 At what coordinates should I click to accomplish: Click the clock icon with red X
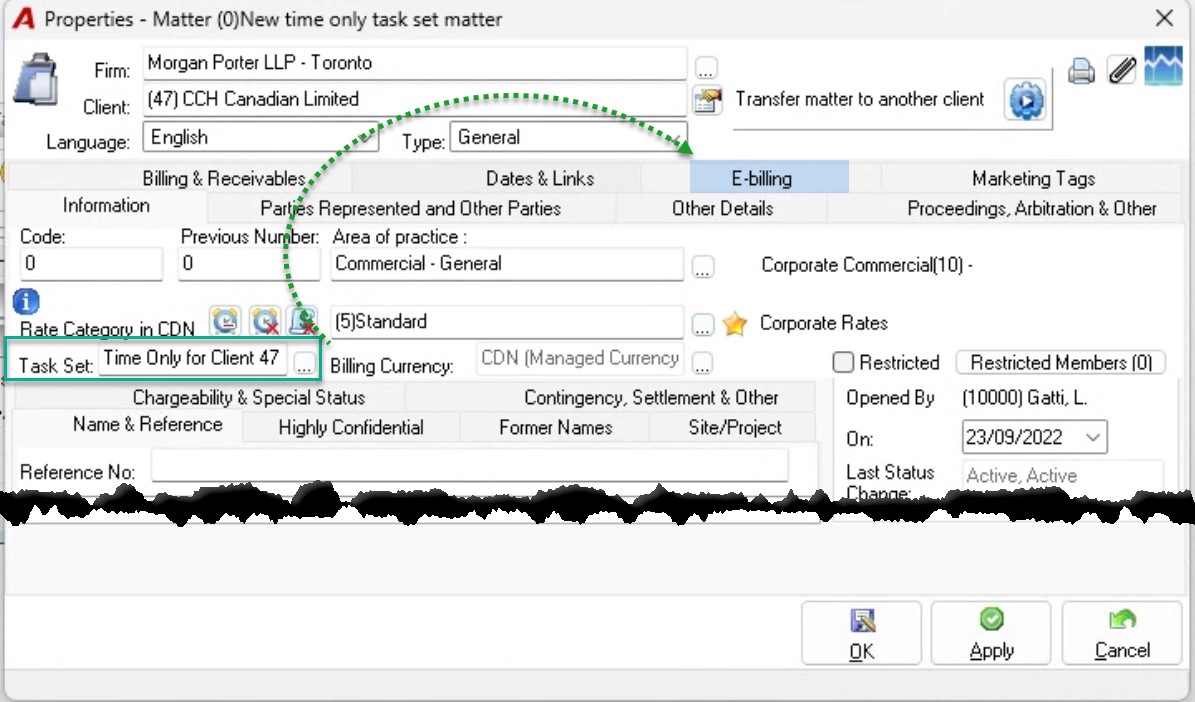click(x=264, y=321)
